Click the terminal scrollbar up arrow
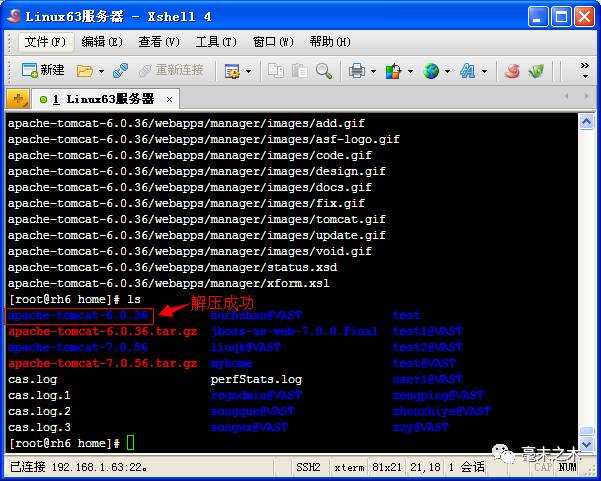 (586, 122)
